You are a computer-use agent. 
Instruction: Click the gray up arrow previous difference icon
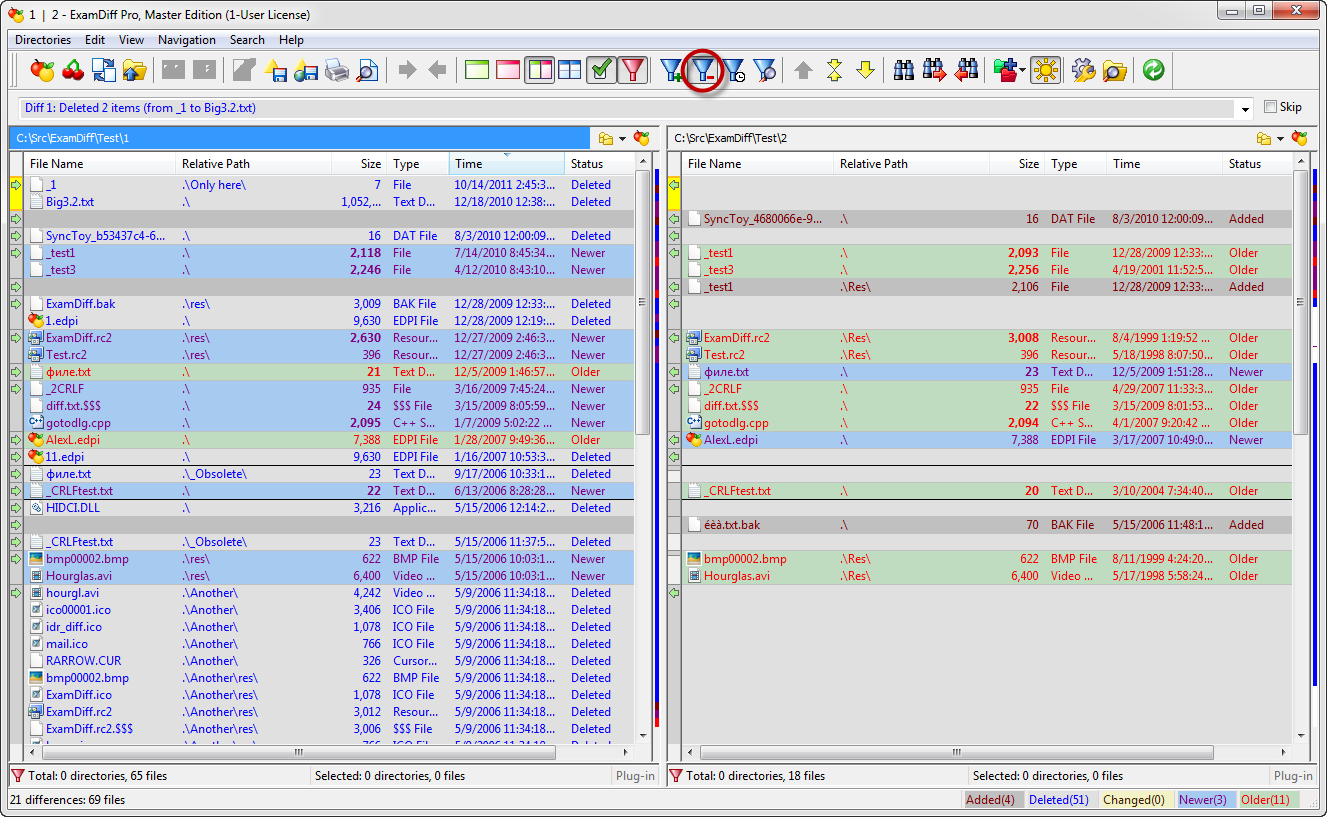coord(803,70)
